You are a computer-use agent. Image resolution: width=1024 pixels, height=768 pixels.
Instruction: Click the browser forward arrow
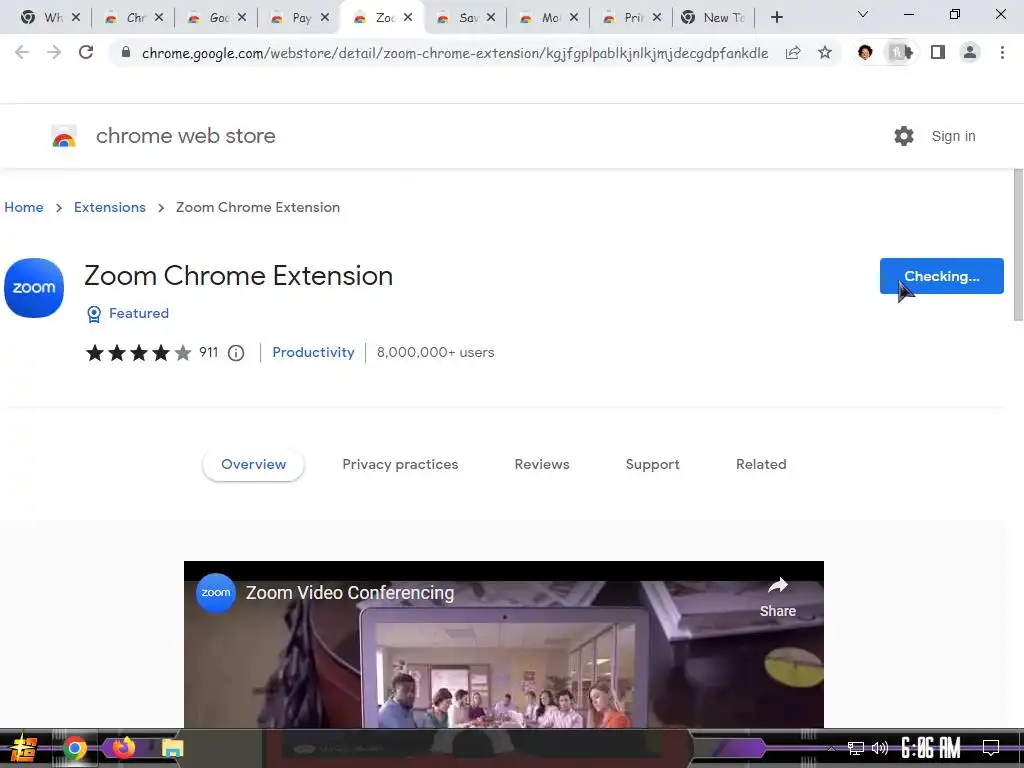54,52
